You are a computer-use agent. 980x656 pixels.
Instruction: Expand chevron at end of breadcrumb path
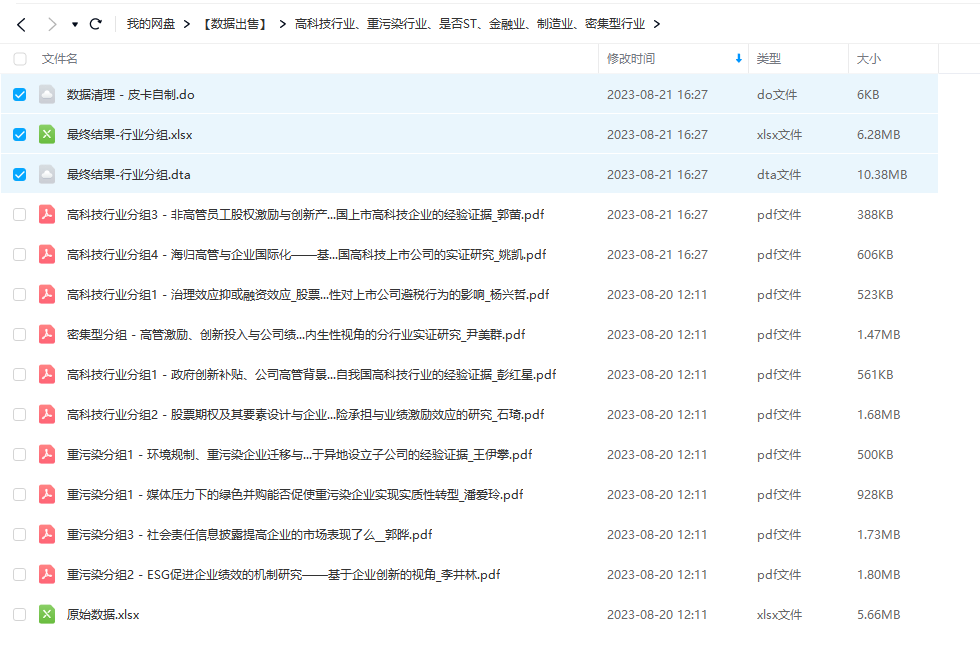pyautogui.click(x=656, y=24)
